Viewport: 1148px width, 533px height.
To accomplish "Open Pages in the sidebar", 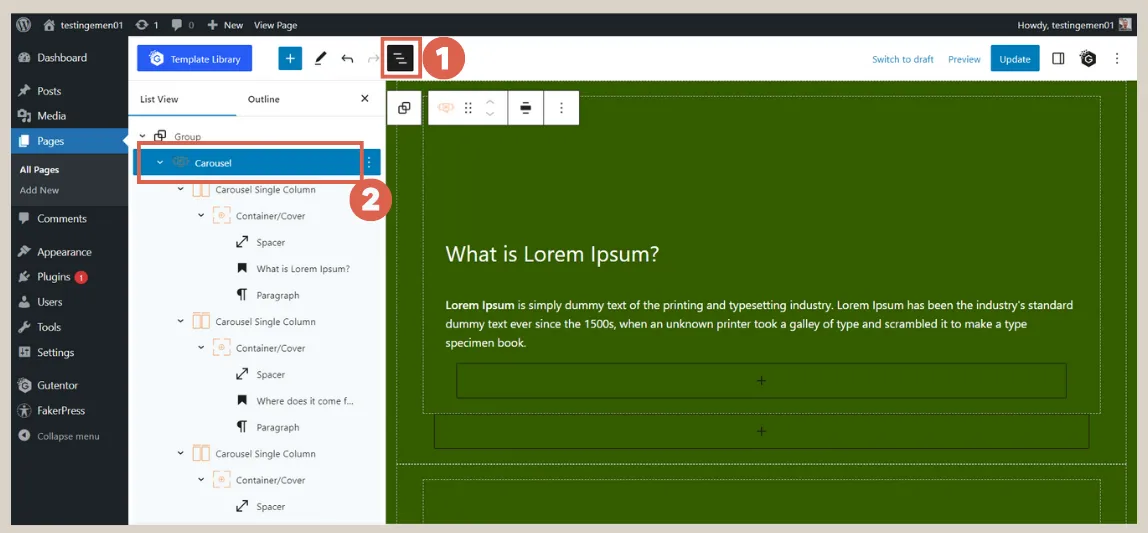I will (70, 141).
